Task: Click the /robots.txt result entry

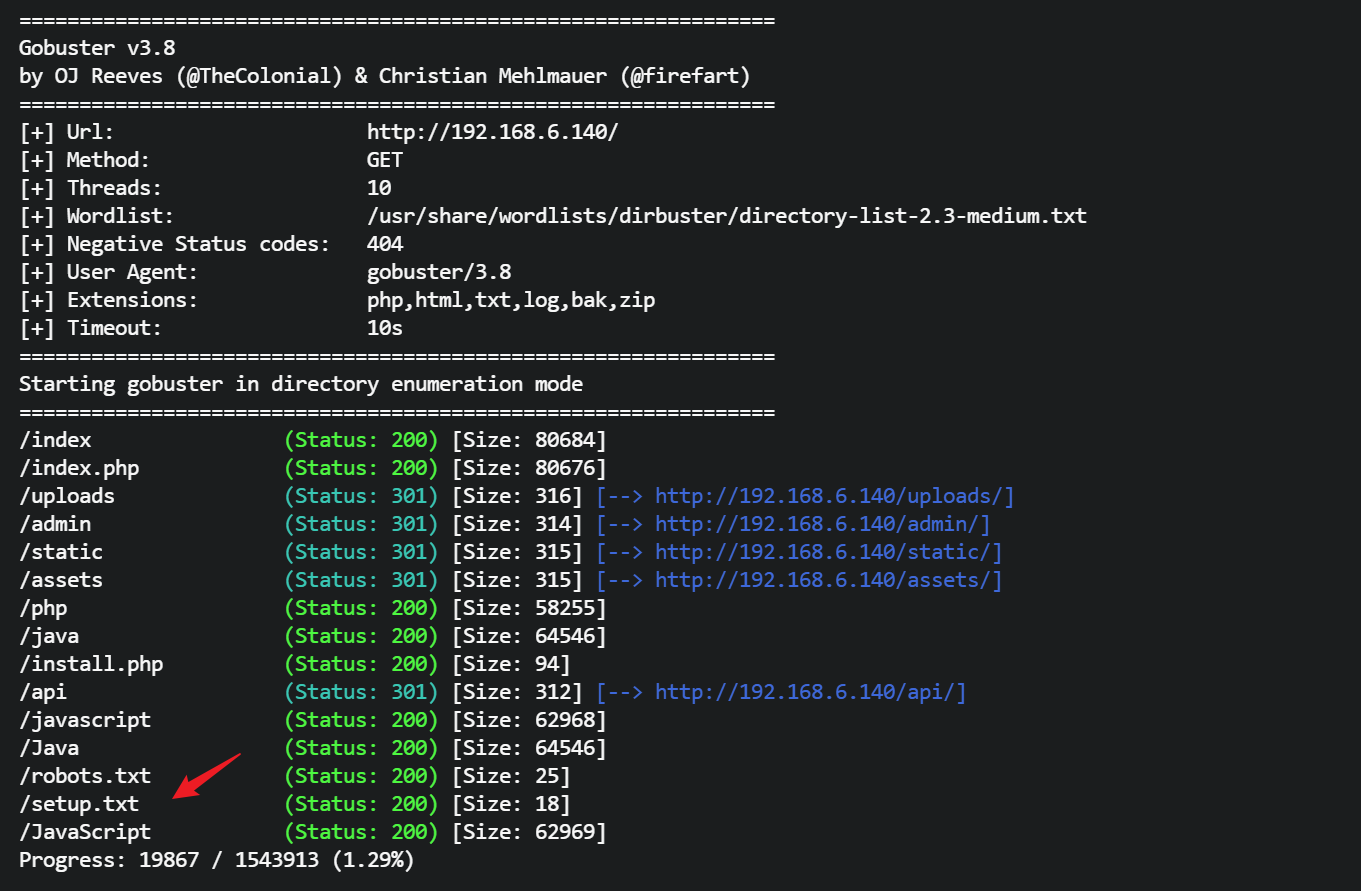Action: click(x=85, y=776)
